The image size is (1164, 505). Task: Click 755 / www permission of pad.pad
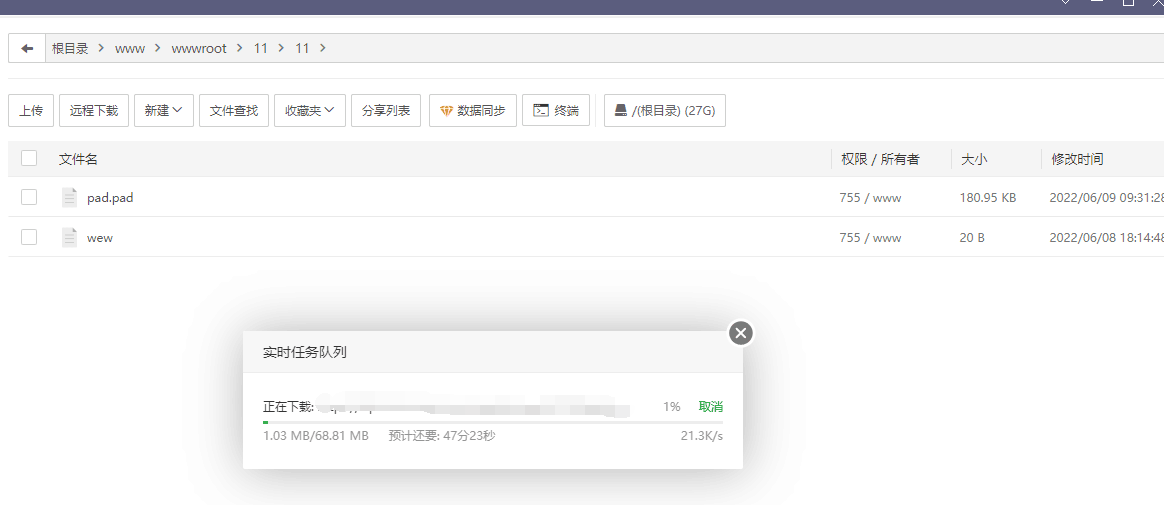pyautogui.click(x=870, y=198)
